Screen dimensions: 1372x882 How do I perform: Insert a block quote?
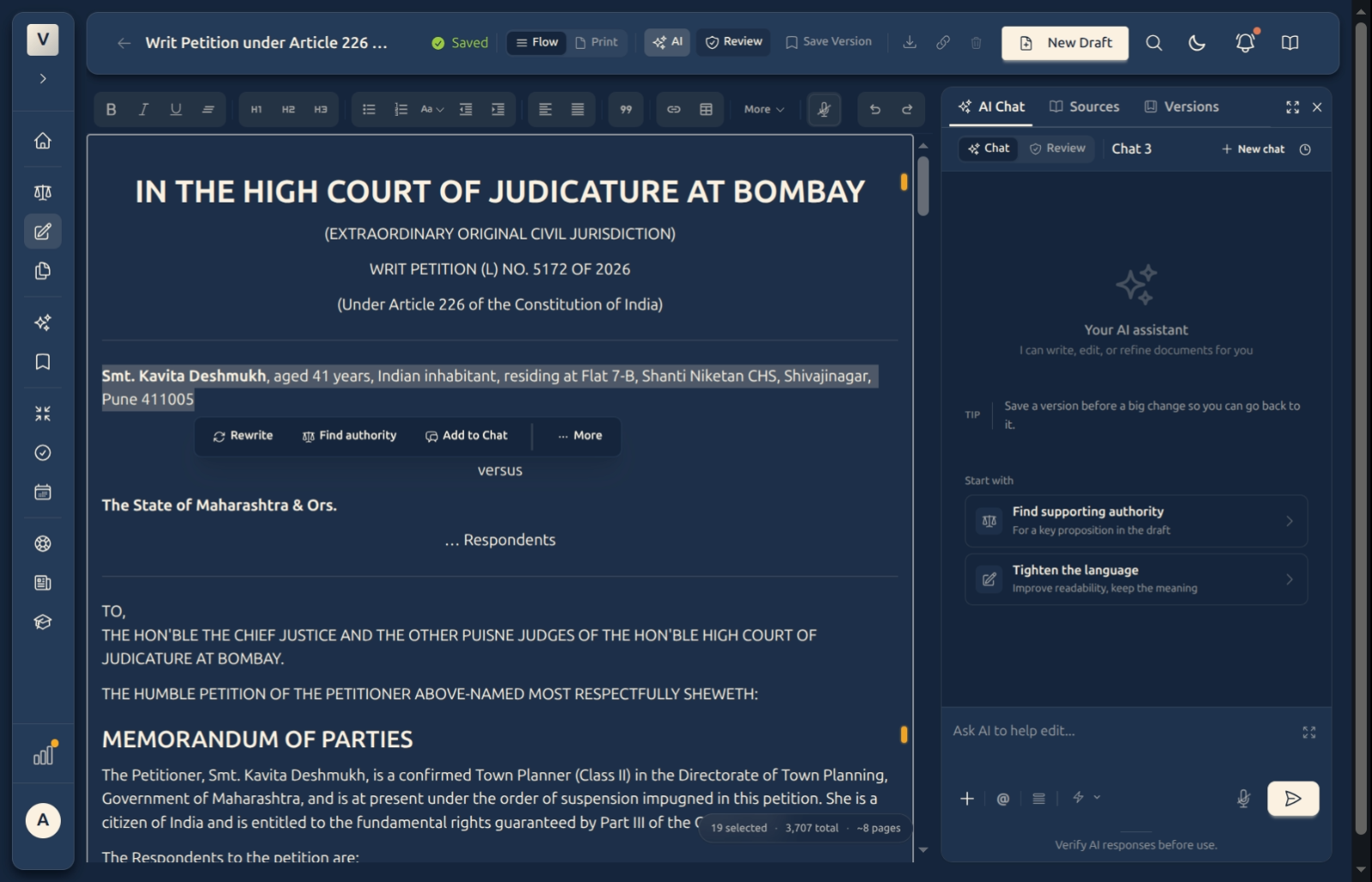pos(626,109)
